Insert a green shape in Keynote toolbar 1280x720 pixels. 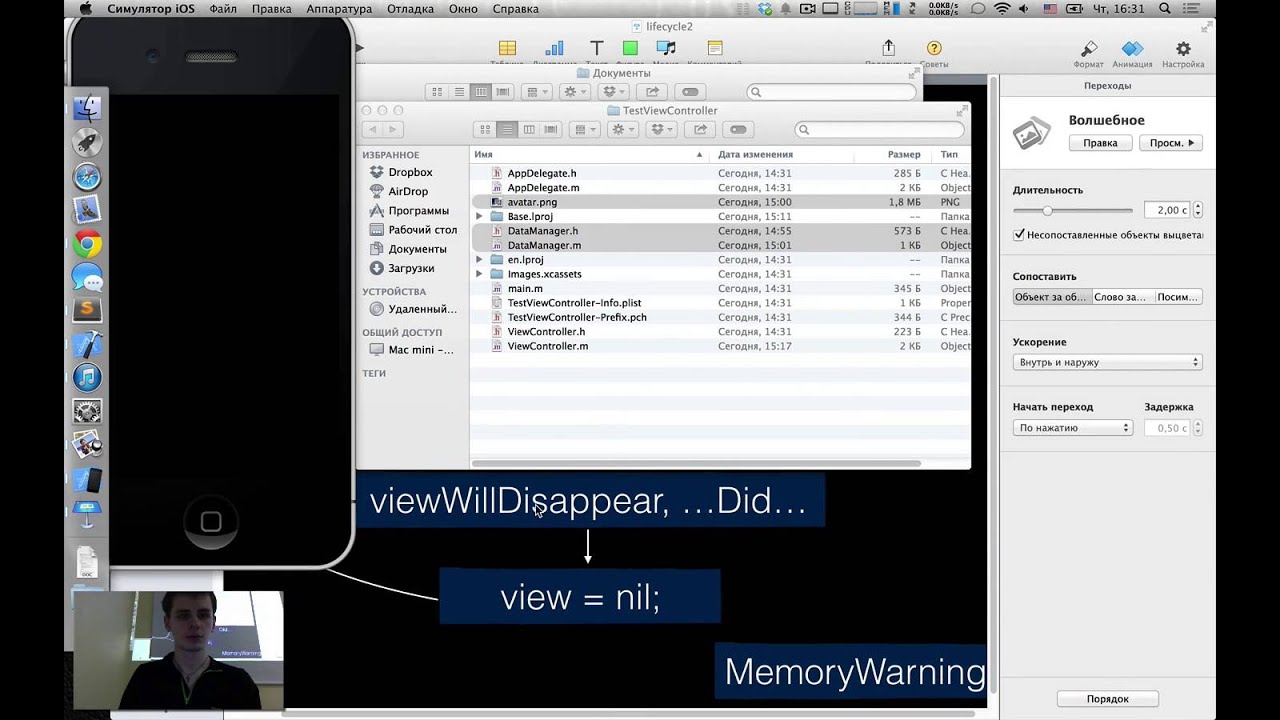pyautogui.click(x=630, y=48)
